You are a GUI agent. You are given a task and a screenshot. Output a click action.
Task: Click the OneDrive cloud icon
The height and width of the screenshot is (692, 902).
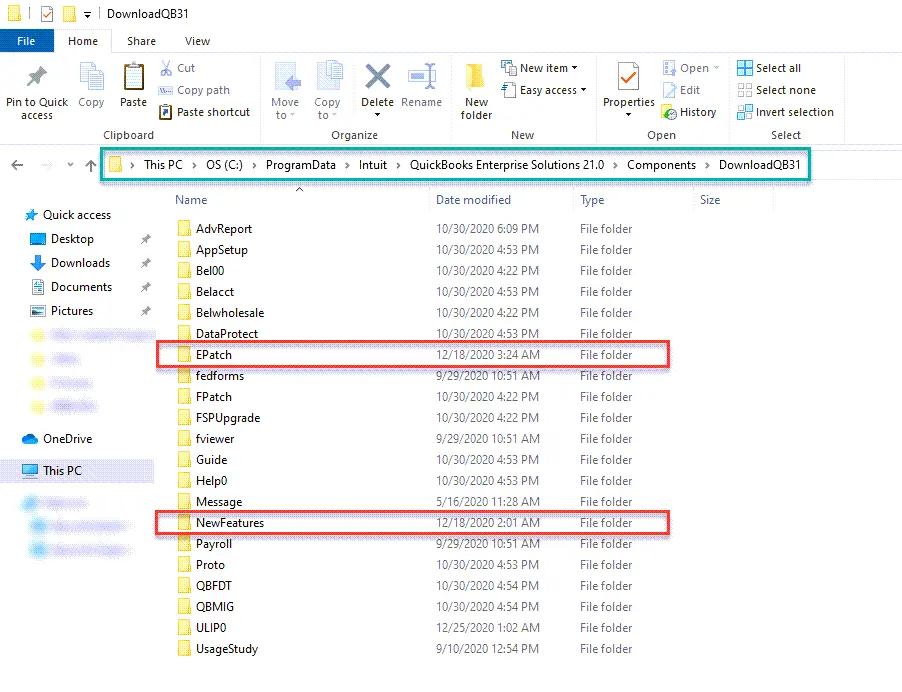click(x=30, y=439)
